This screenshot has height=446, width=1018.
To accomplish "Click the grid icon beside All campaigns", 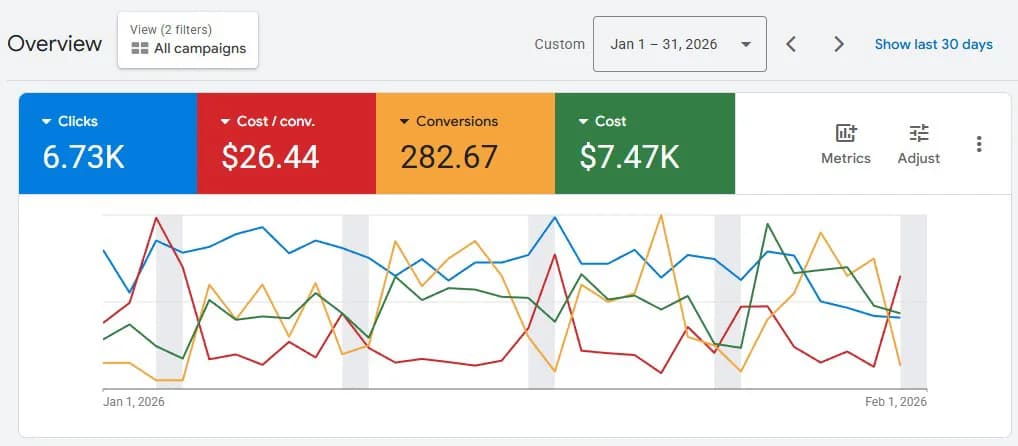I will [140, 49].
